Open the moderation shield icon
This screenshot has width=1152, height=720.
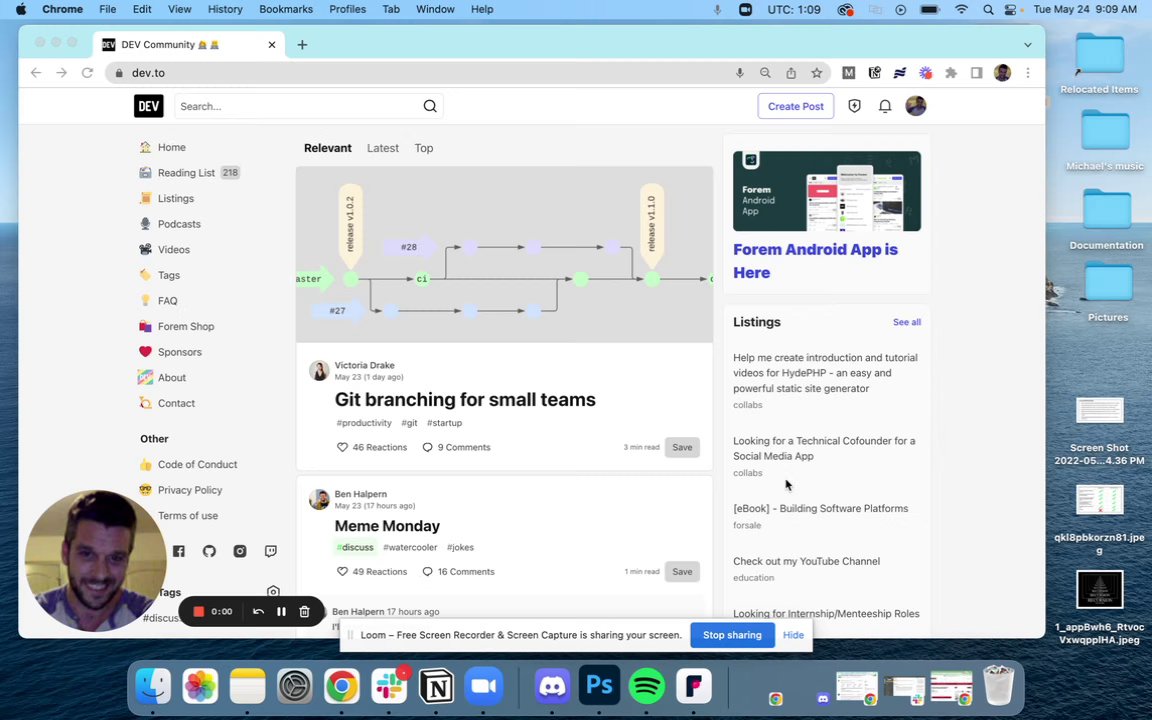click(x=854, y=106)
